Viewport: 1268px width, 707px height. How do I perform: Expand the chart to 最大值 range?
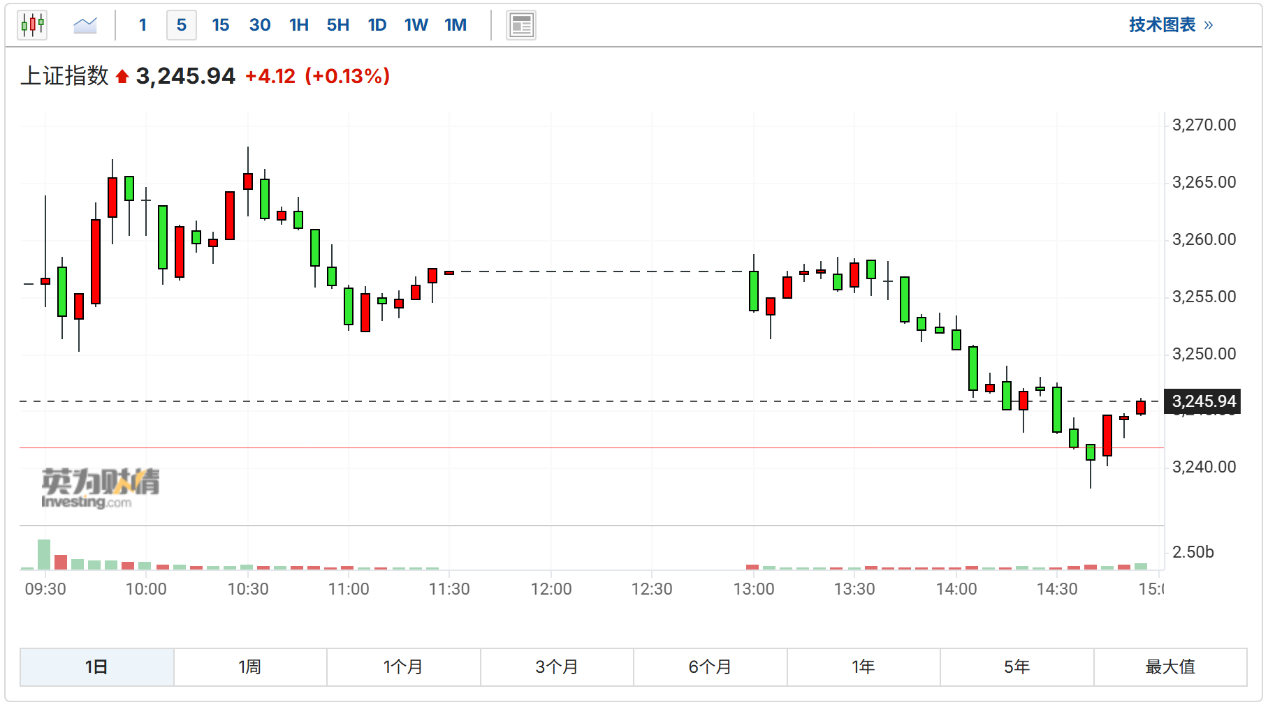[x=1170, y=667]
